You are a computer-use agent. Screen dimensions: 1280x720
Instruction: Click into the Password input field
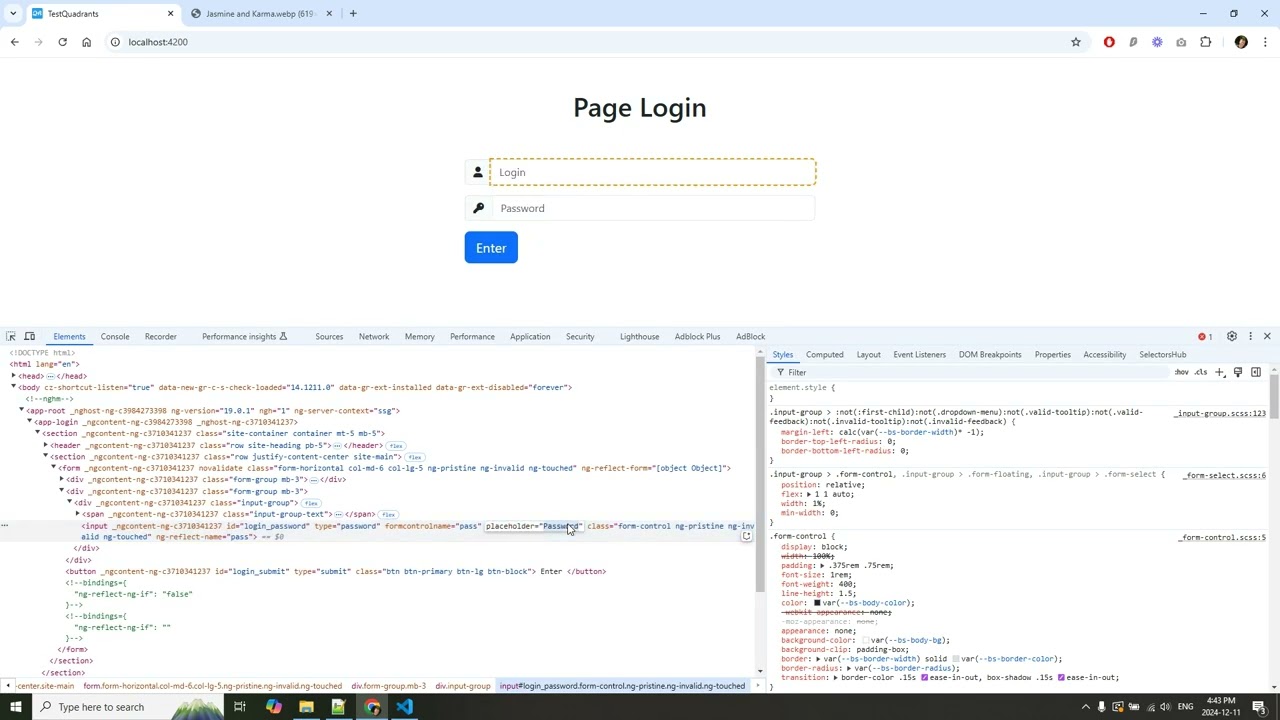pyautogui.click(x=652, y=208)
